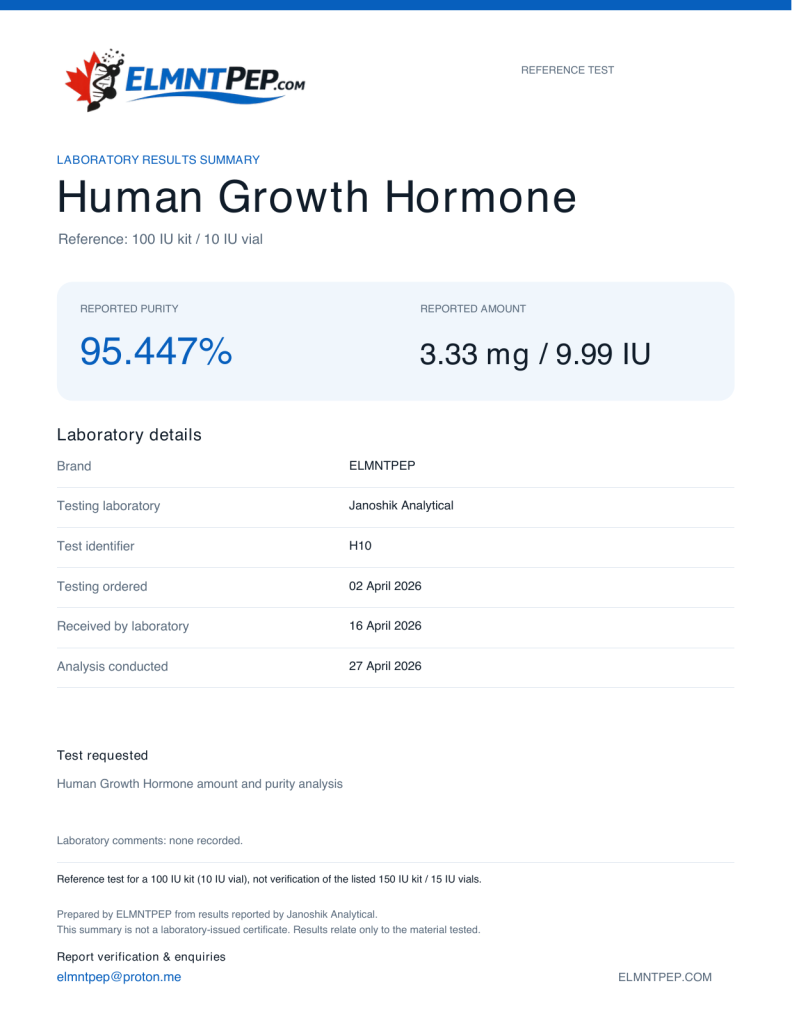The width and height of the screenshot is (792, 1024).
Task: Open the elmntpep@proton.me email link
Action: point(119,977)
